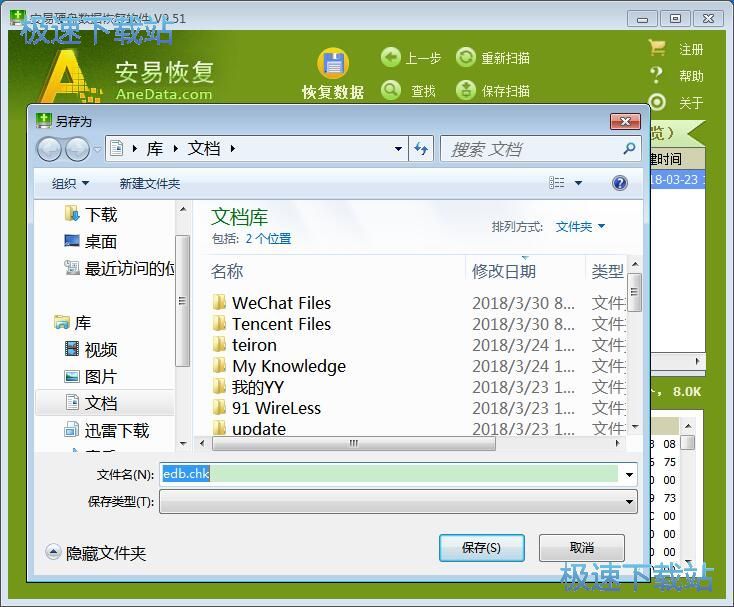Click the document icon in the address bar

click(117, 148)
